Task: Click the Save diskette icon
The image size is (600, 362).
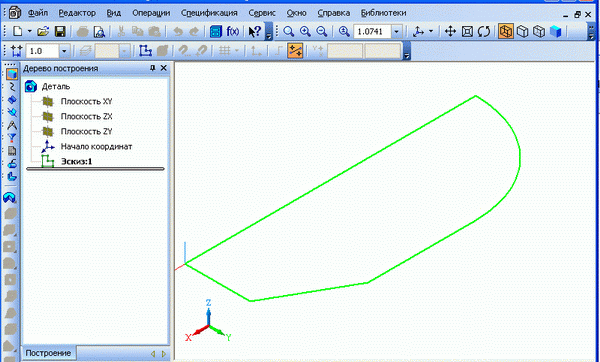Action: click(60, 31)
